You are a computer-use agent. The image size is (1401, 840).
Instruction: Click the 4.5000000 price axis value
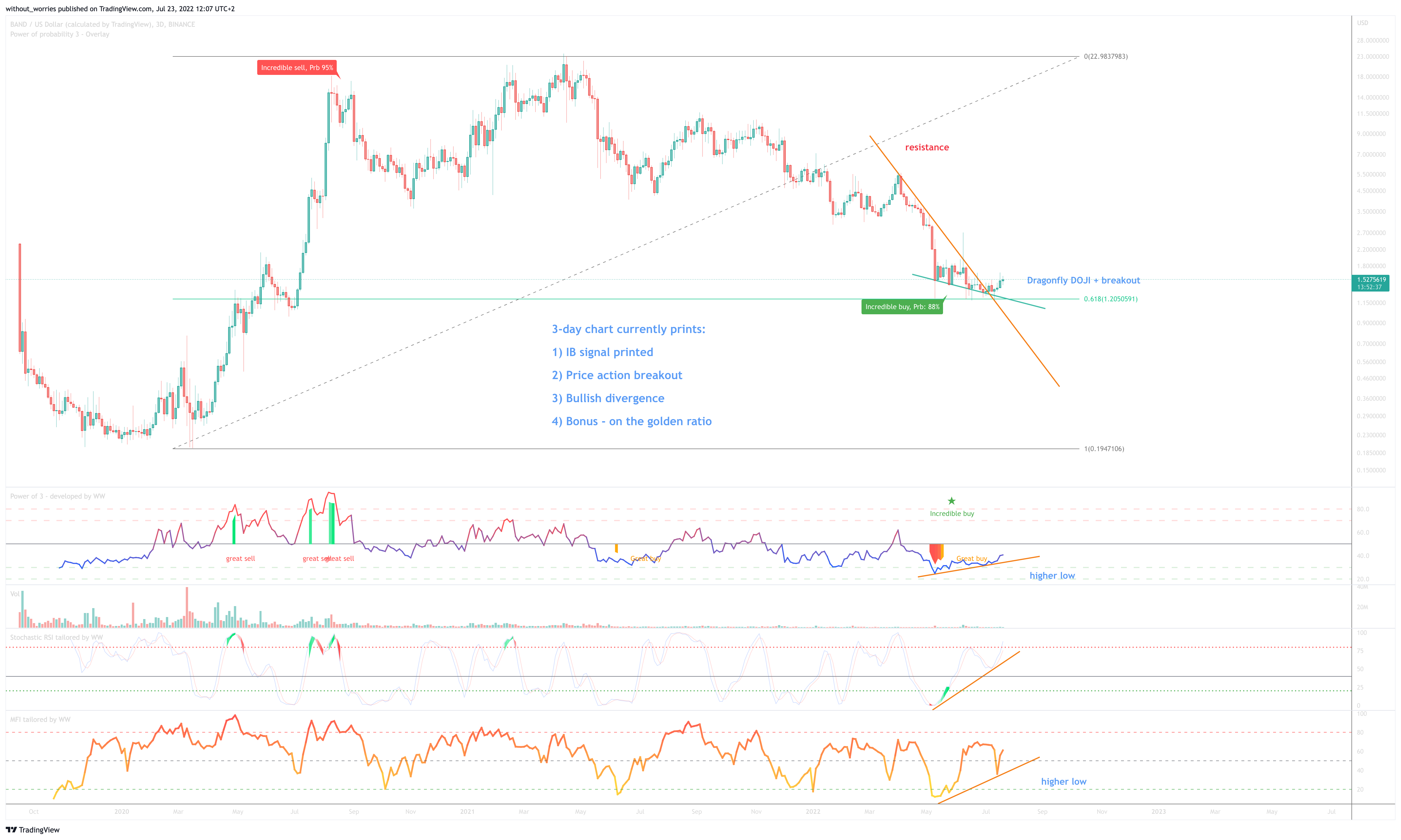click(x=1372, y=191)
